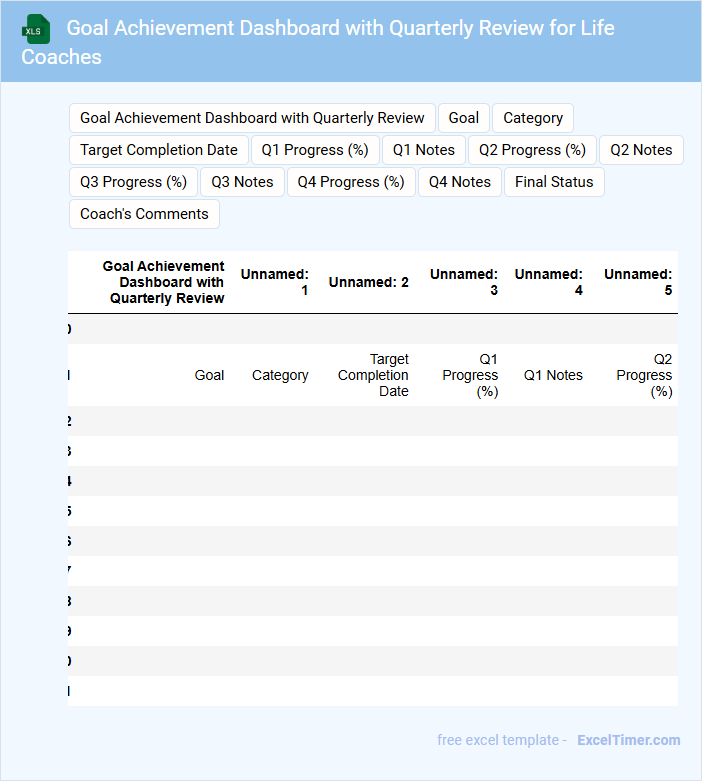Open the 'Q1 Notes' tag
Viewport: 702px width, 781px height.
[x=424, y=150]
